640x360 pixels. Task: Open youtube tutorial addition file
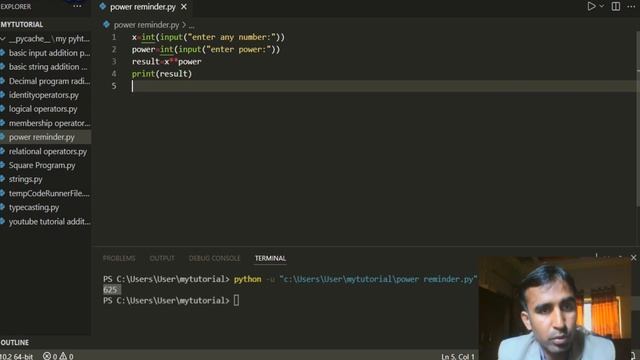tap(45, 222)
